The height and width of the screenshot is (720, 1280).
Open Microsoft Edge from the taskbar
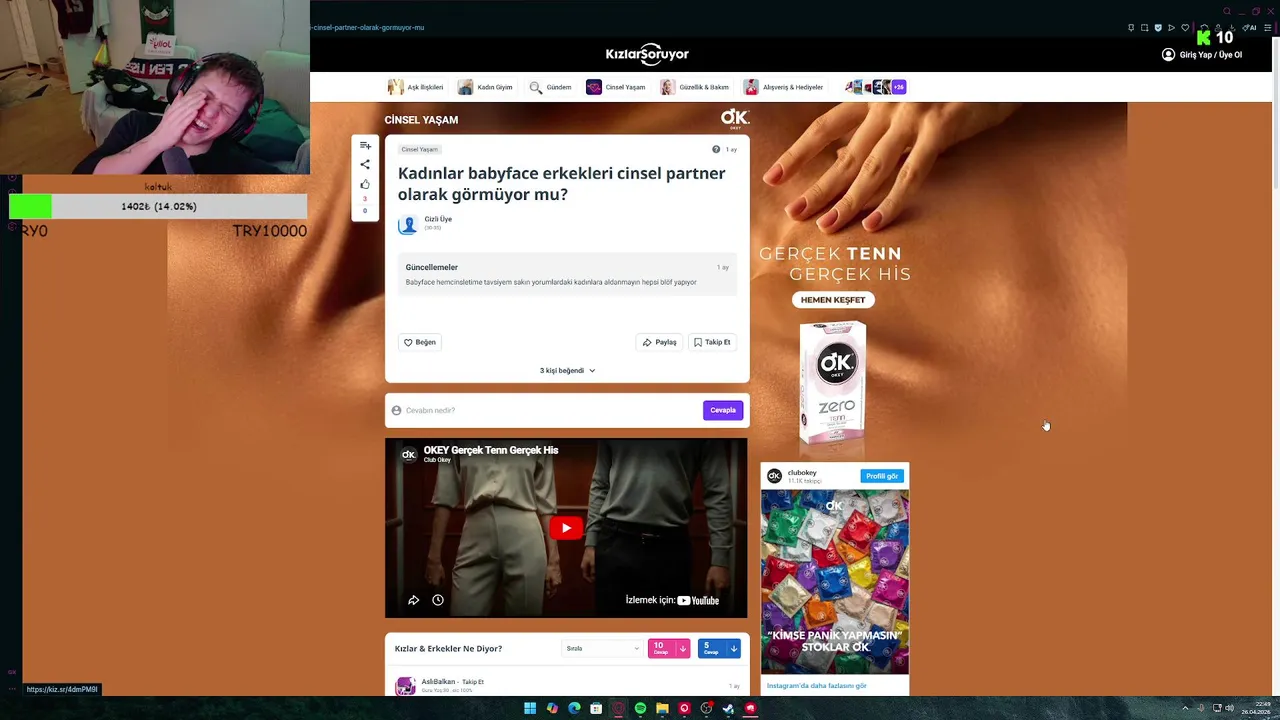[x=574, y=708]
